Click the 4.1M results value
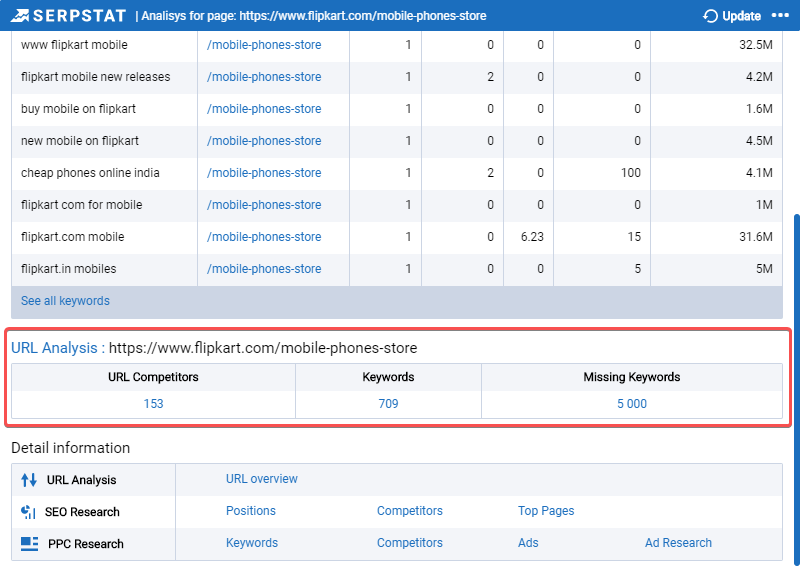The height and width of the screenshot is (566, 800). 759,173
